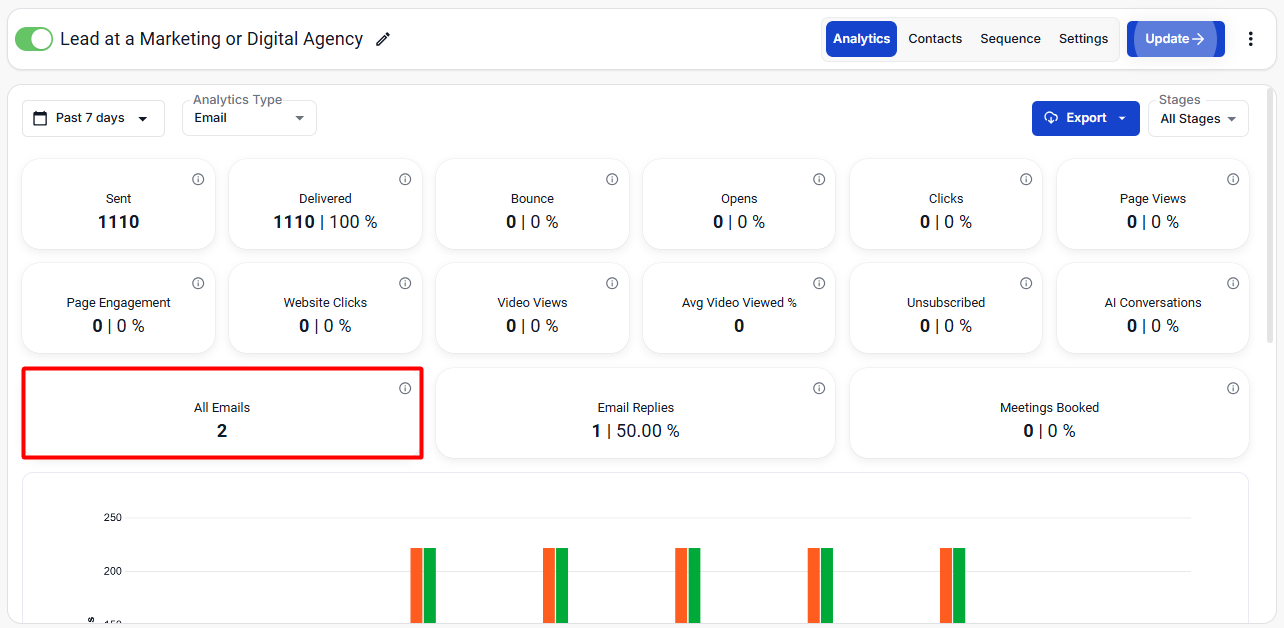The image size is (1284, 628).
Task: Click info icon on Meetings Booked card
Action: (1233, 388)
